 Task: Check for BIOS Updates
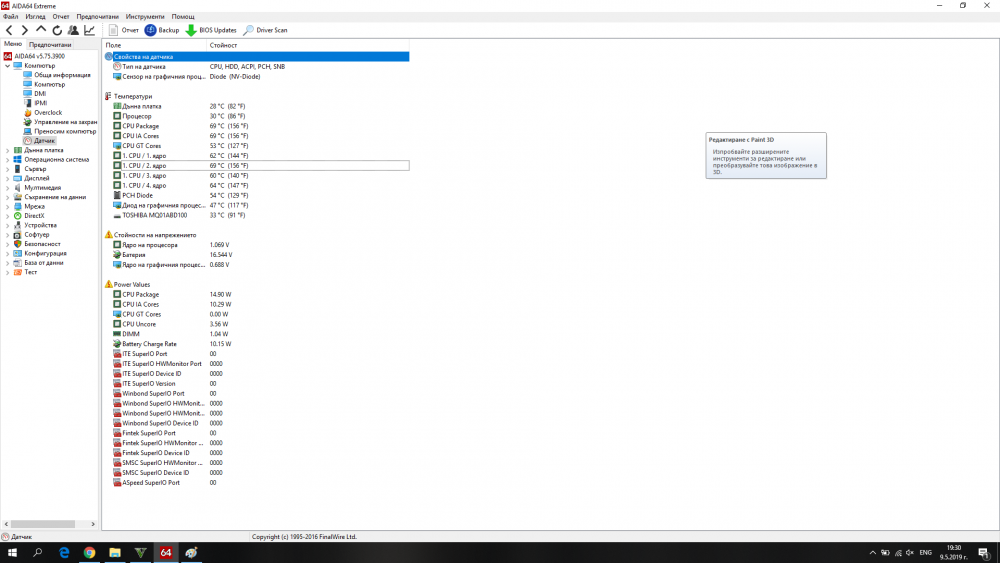pyautogui.click(x=211, y=30)
